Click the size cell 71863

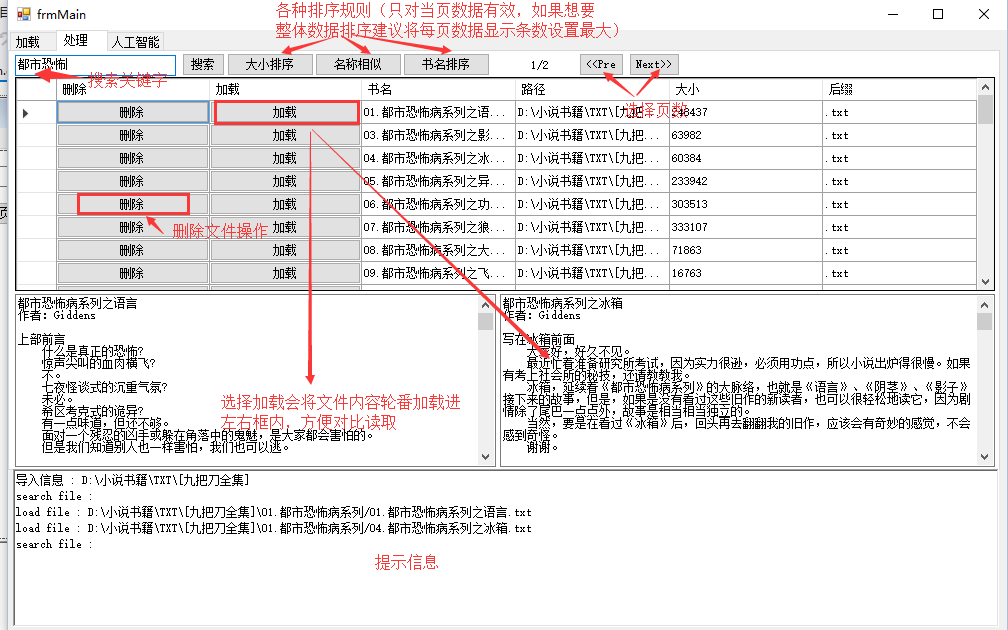tap(744, 250)
